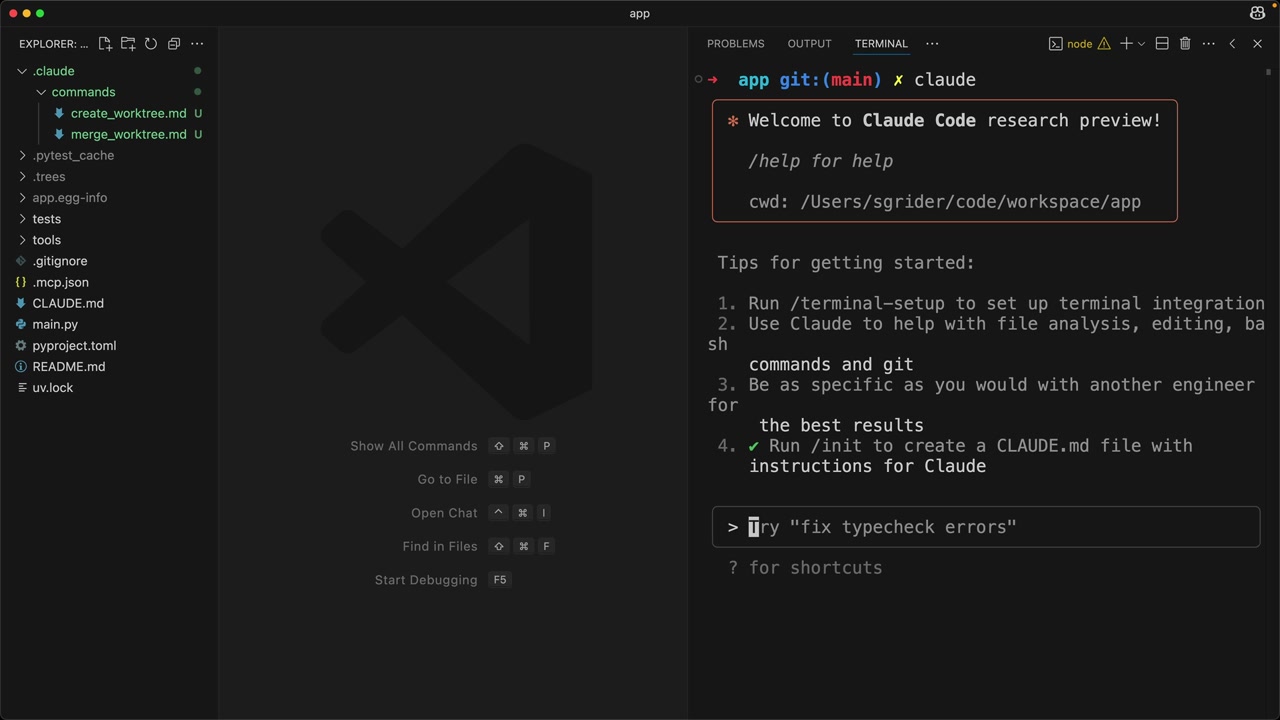
Task: Collapse all folders in Explorer
Action: 174,44
